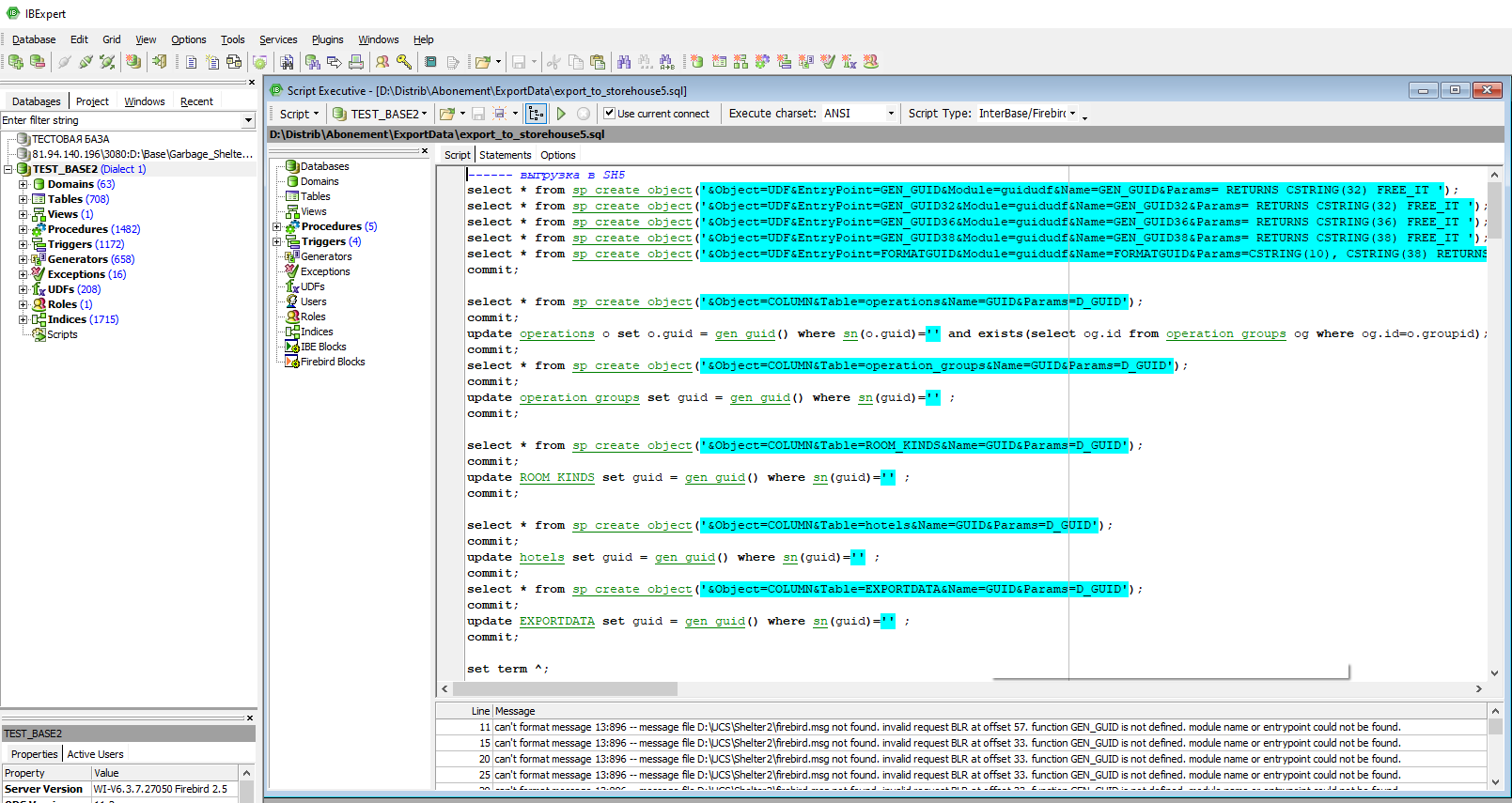The height and width of the screenshot is (803, 1512).
Task: Click the editor vertical scrollbar down arrow
Action: tap(1494, 673)
